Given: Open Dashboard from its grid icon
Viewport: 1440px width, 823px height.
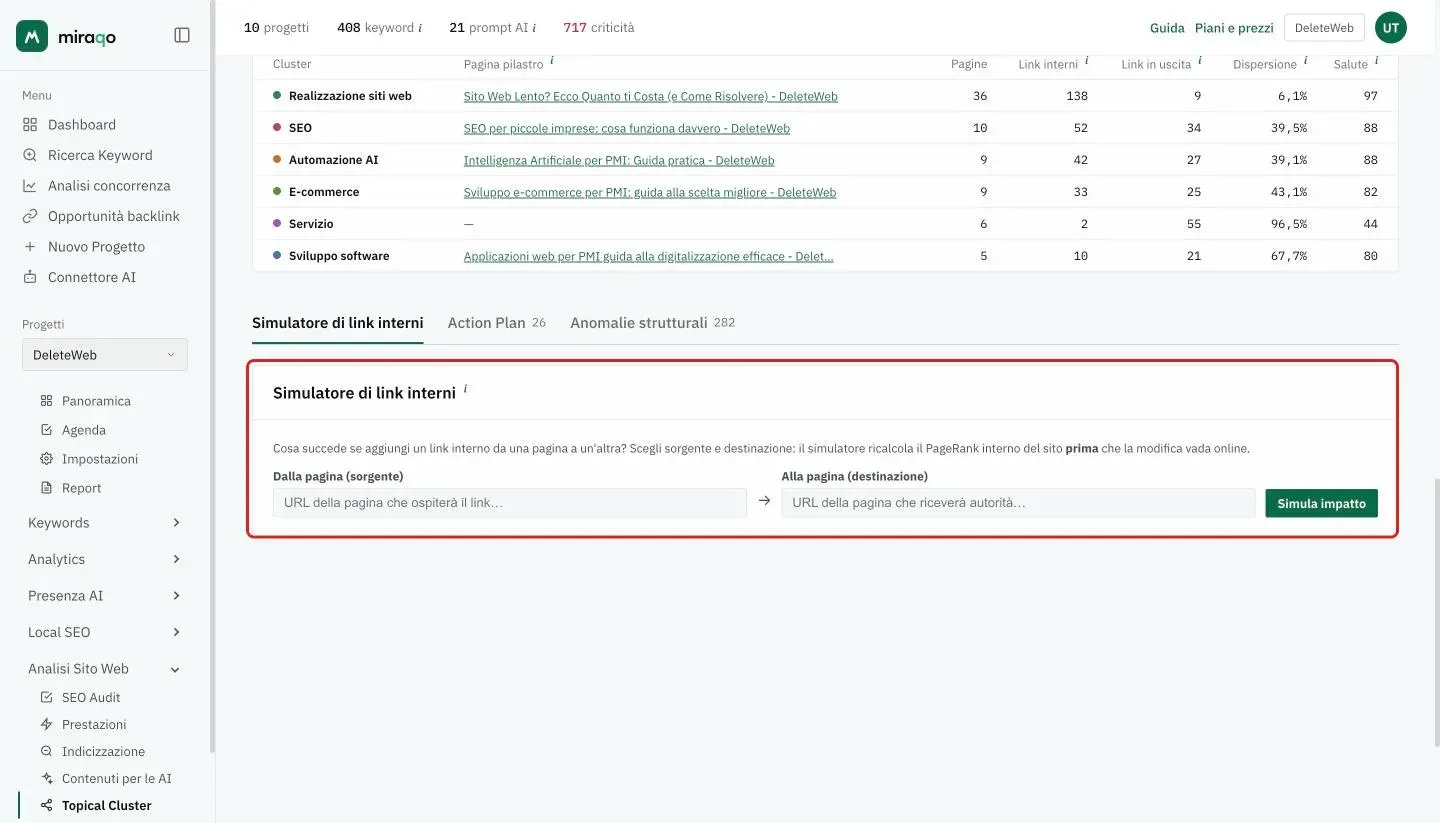Looking at the screenshot, I should click(x=30, y=125).
